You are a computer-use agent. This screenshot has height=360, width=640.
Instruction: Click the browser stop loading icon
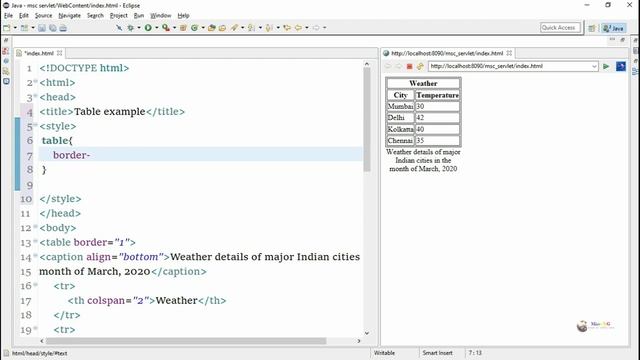point(409,66)
